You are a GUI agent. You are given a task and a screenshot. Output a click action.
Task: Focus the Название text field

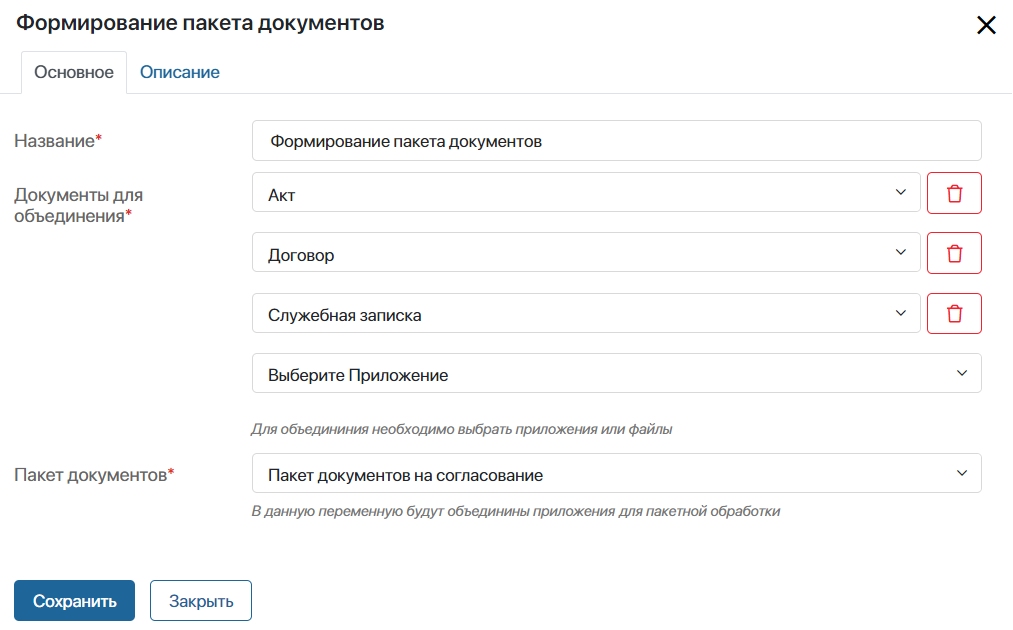click(x=617, y=141)
